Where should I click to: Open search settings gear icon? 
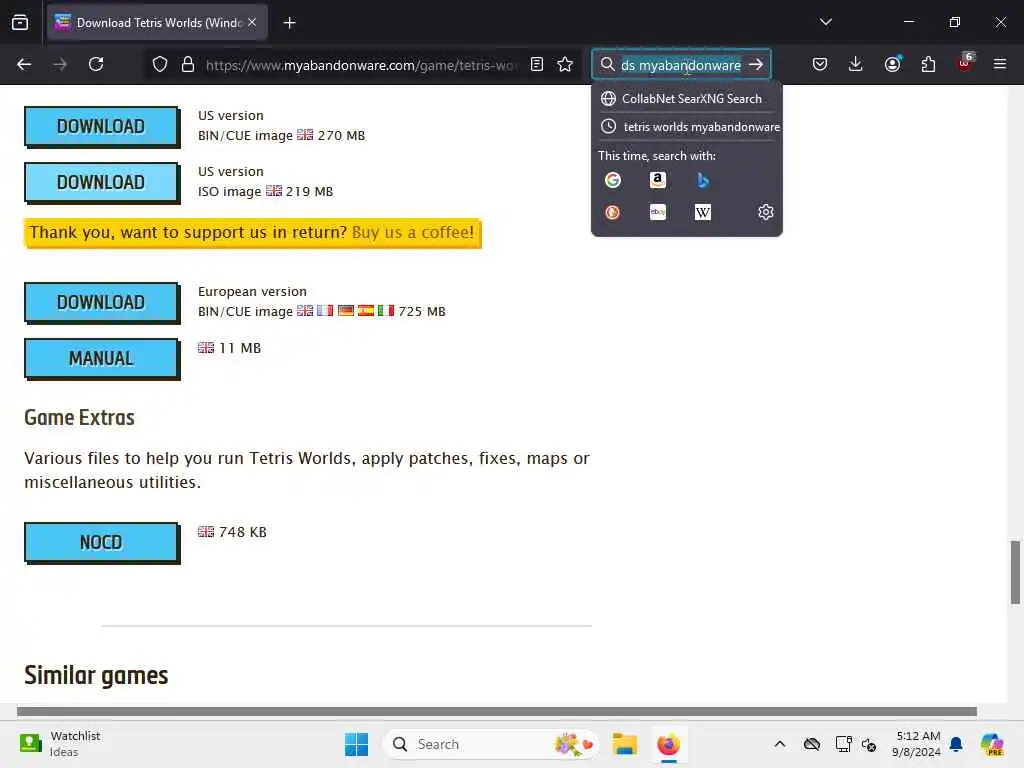765,212
